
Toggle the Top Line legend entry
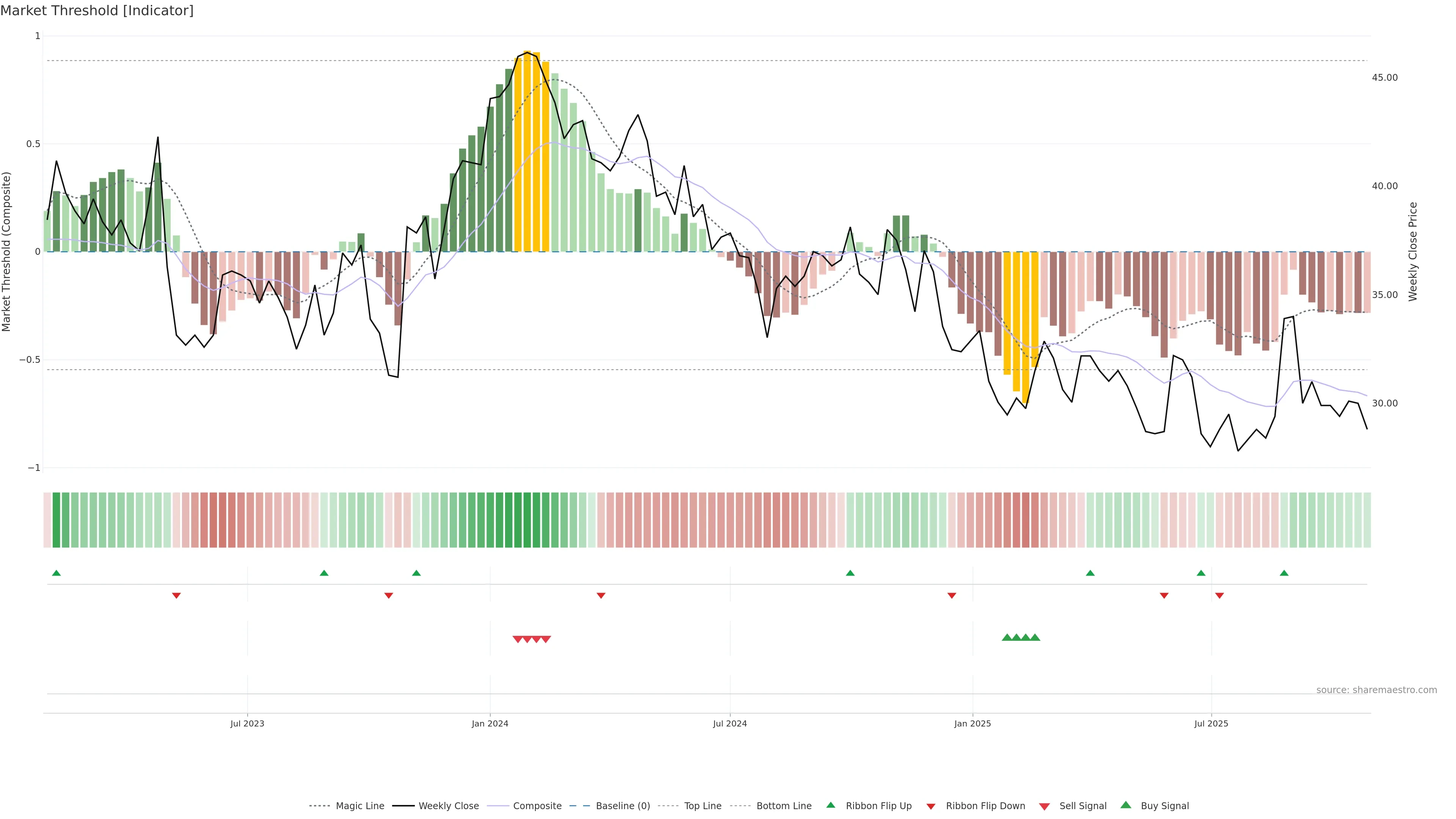(703, 806)
